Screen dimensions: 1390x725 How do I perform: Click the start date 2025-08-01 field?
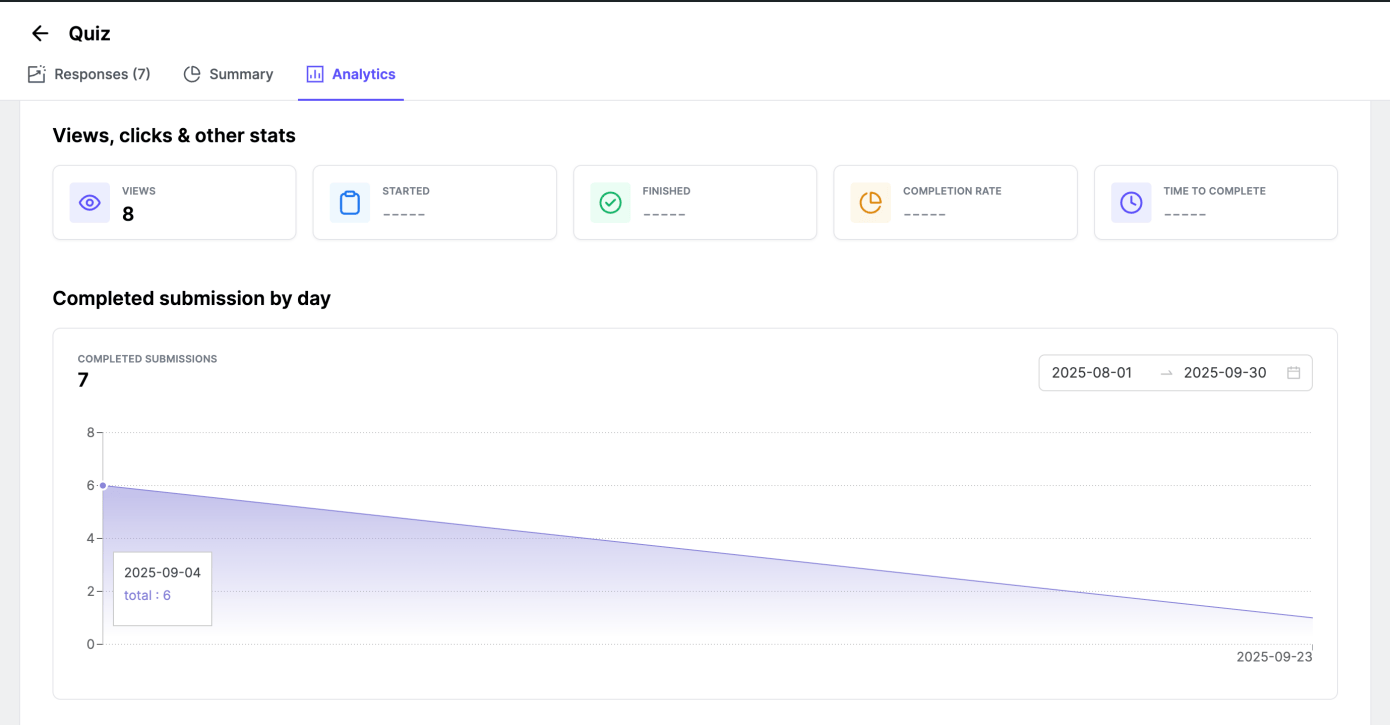[1092, 373]
